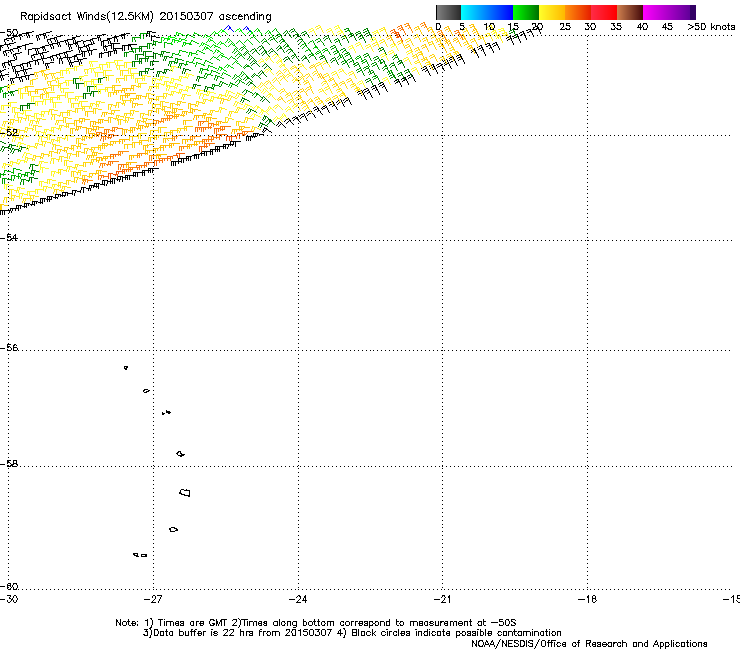This screenshot has width=740, height=650.
Task: Click the -24 longitude axis label
Action: [298, 599]
